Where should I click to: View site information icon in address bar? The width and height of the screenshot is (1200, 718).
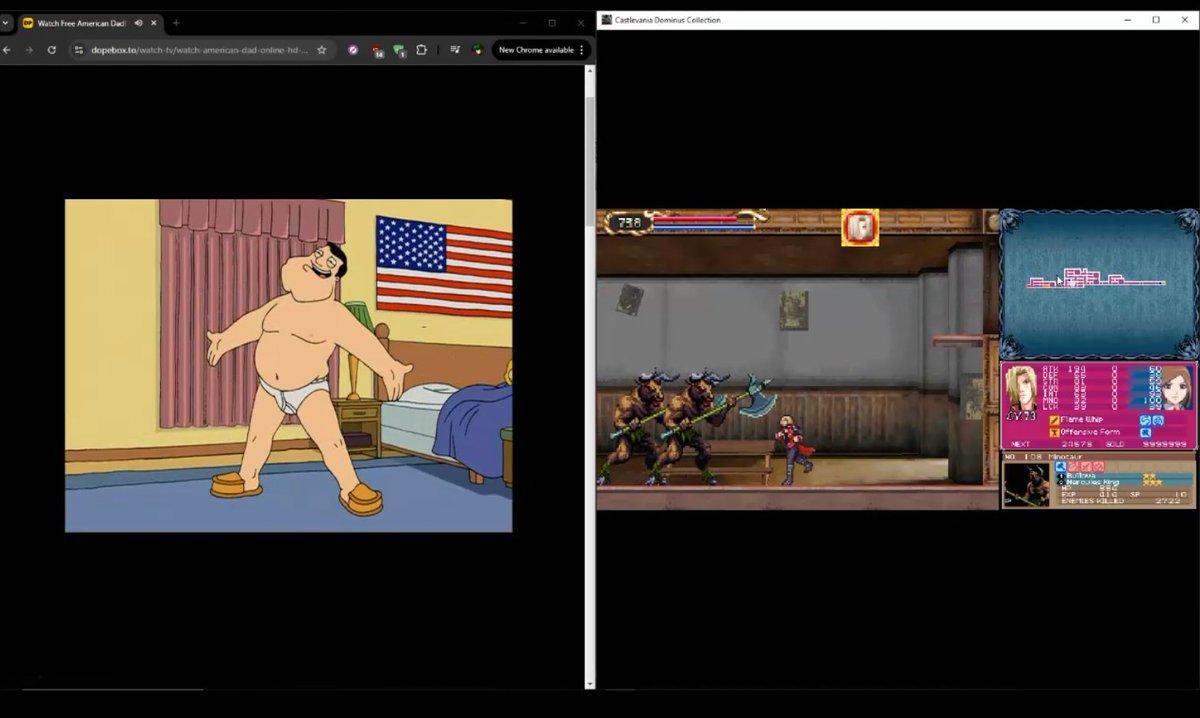pos(78,50)
